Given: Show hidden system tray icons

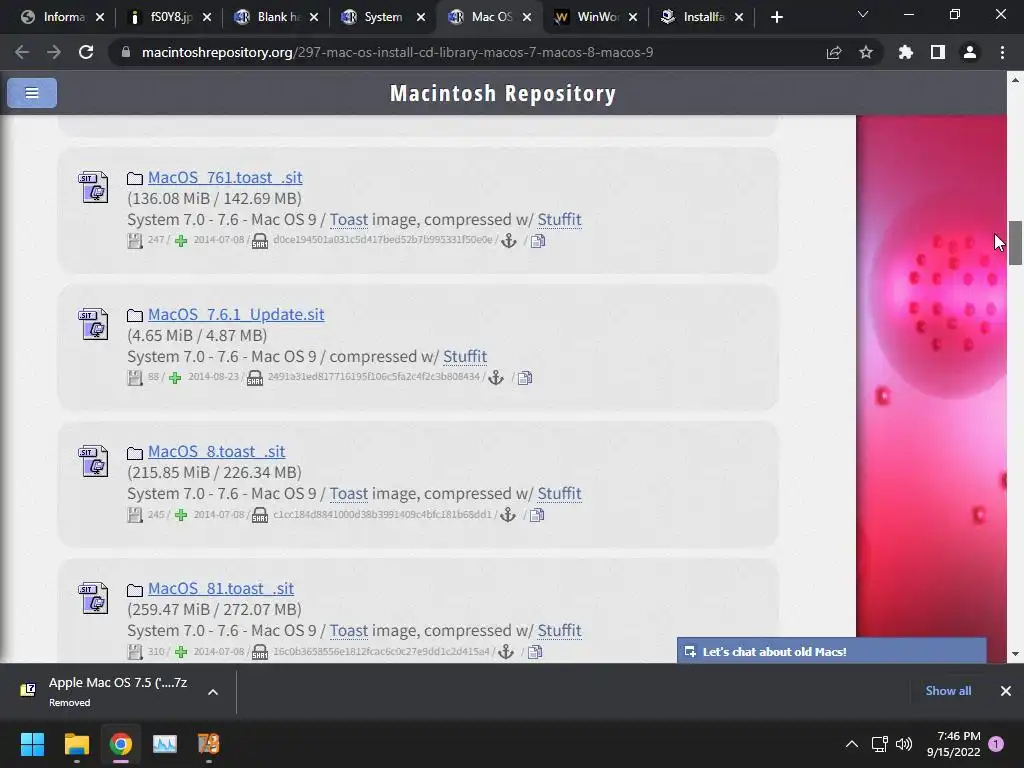Looking at the screenshot, I should coord(852,744).
